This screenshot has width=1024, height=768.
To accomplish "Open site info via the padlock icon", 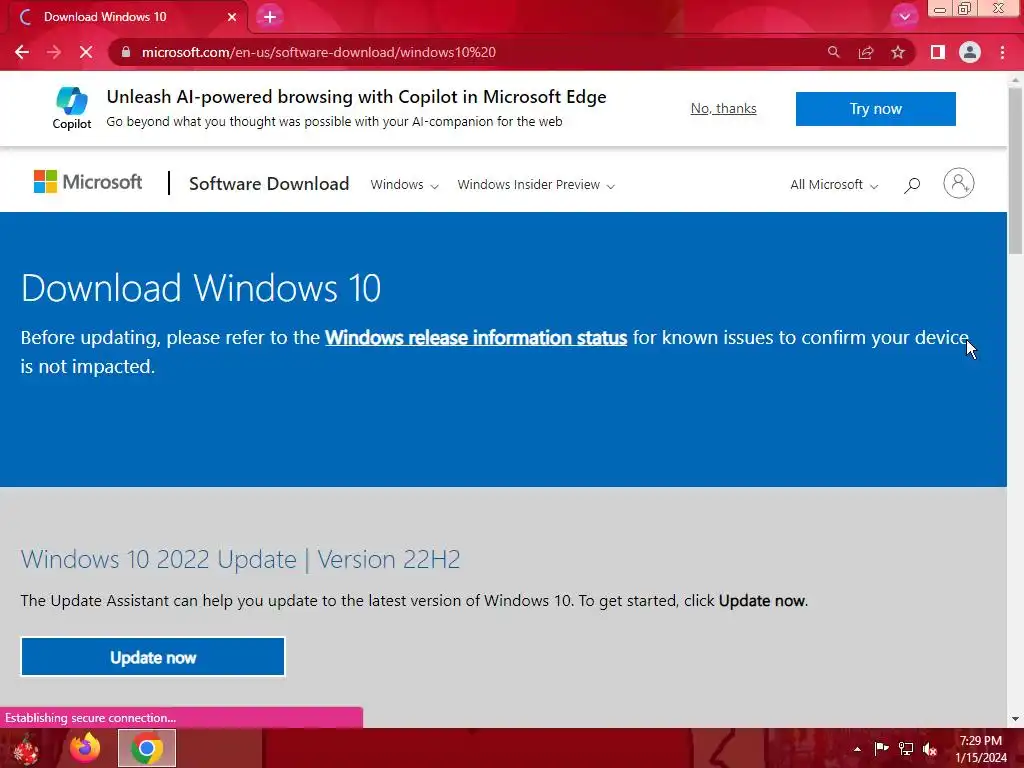I will tap(126, 52).
